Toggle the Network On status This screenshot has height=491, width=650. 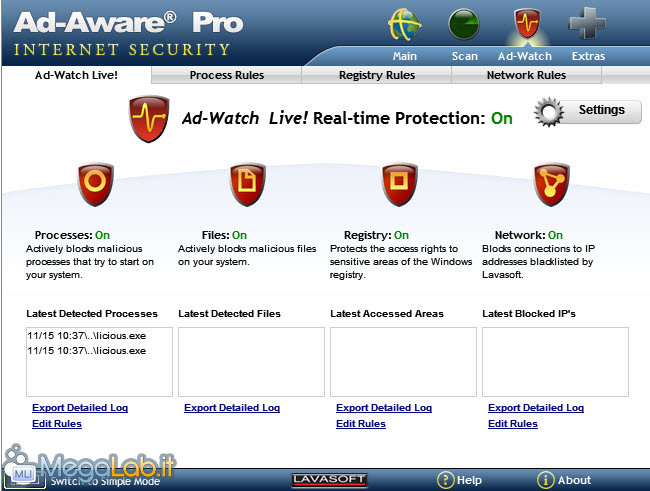pos(555,235)
